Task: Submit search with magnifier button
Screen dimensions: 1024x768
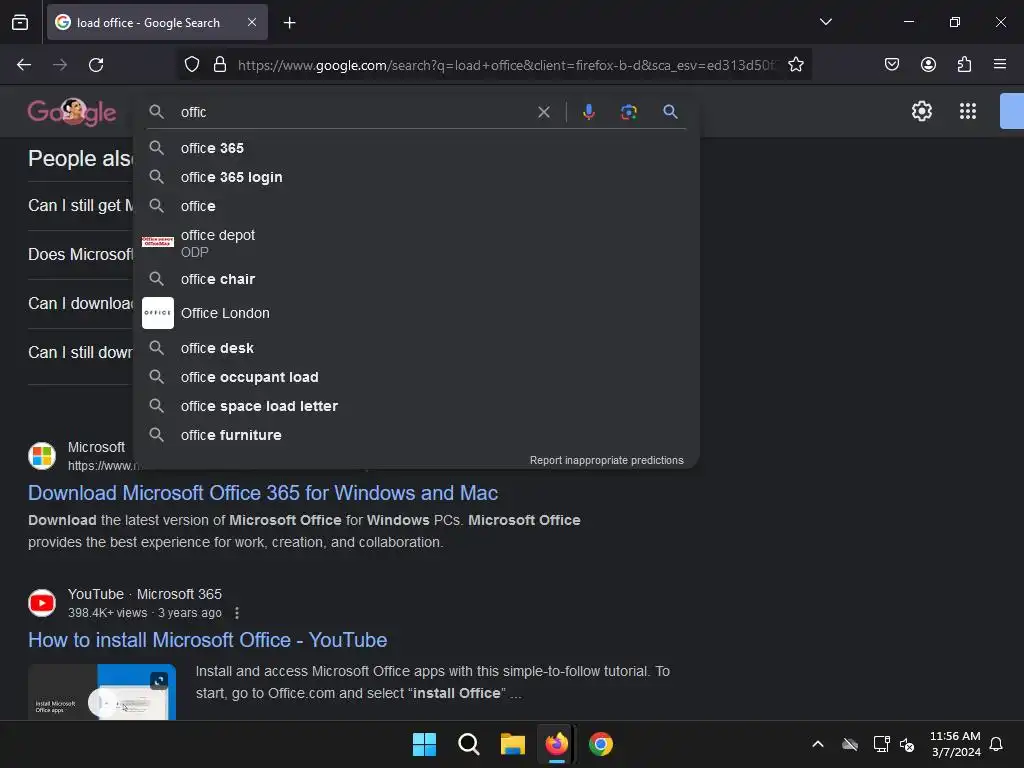Action: click(x=670, y=112)
